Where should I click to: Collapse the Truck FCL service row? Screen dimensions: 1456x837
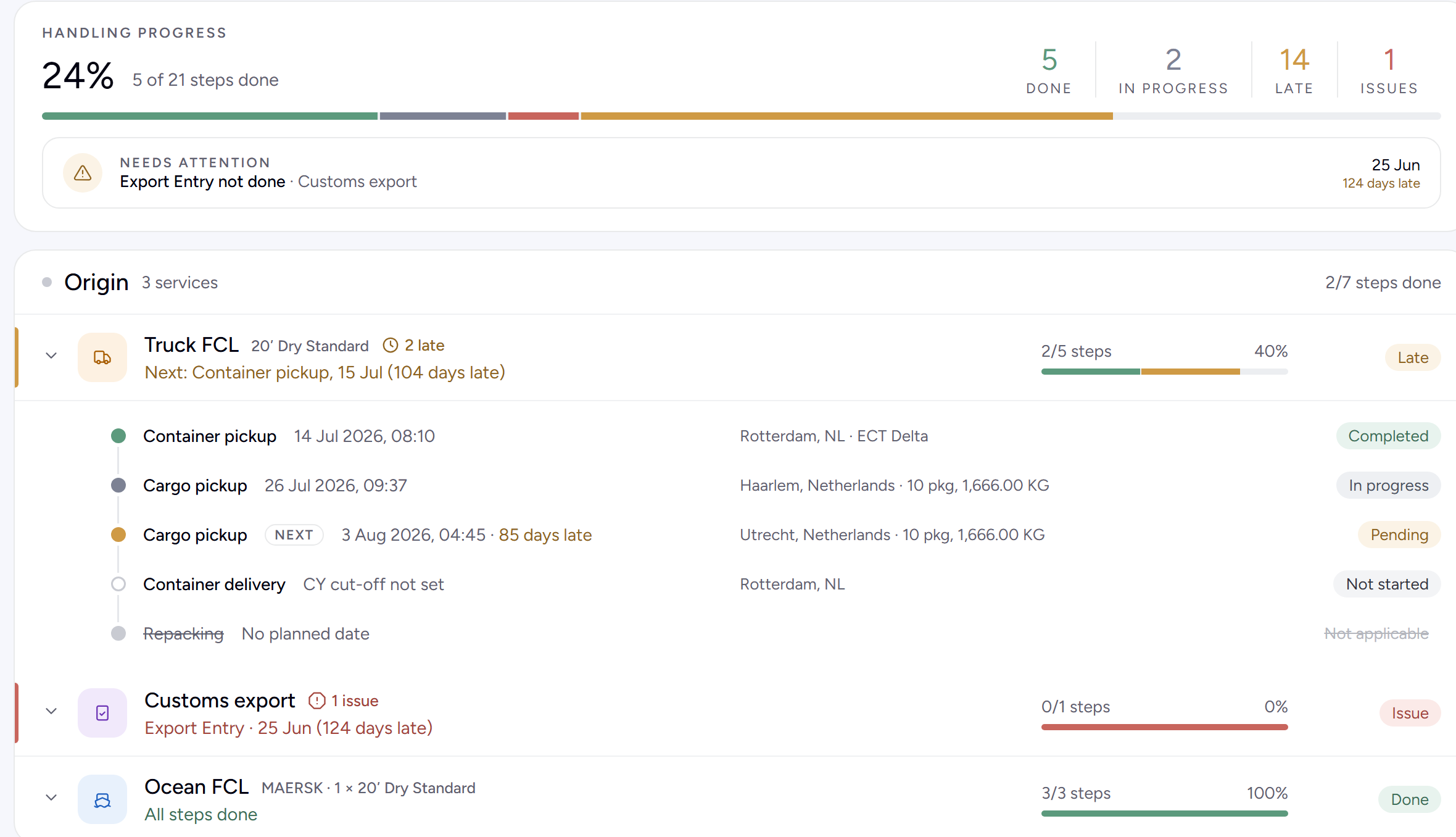tap(51, 356)
